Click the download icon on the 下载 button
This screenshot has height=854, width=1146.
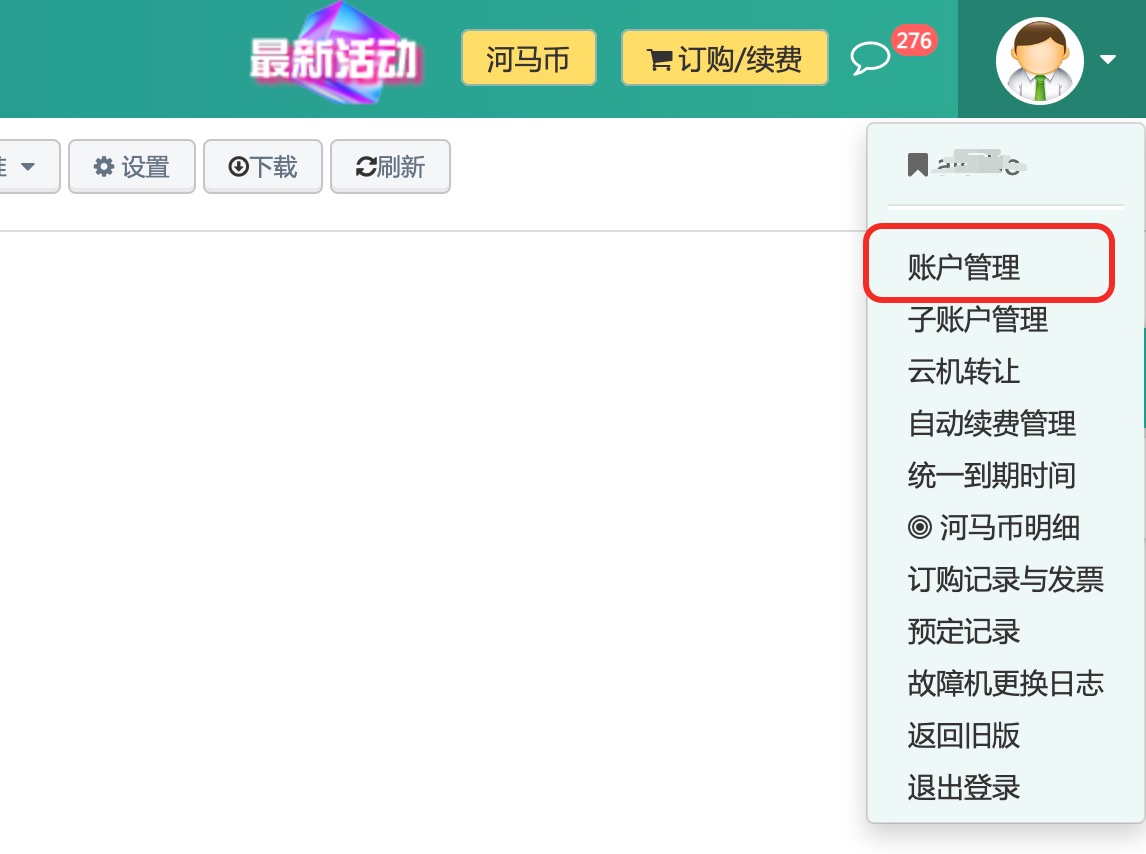pos(240,166)
